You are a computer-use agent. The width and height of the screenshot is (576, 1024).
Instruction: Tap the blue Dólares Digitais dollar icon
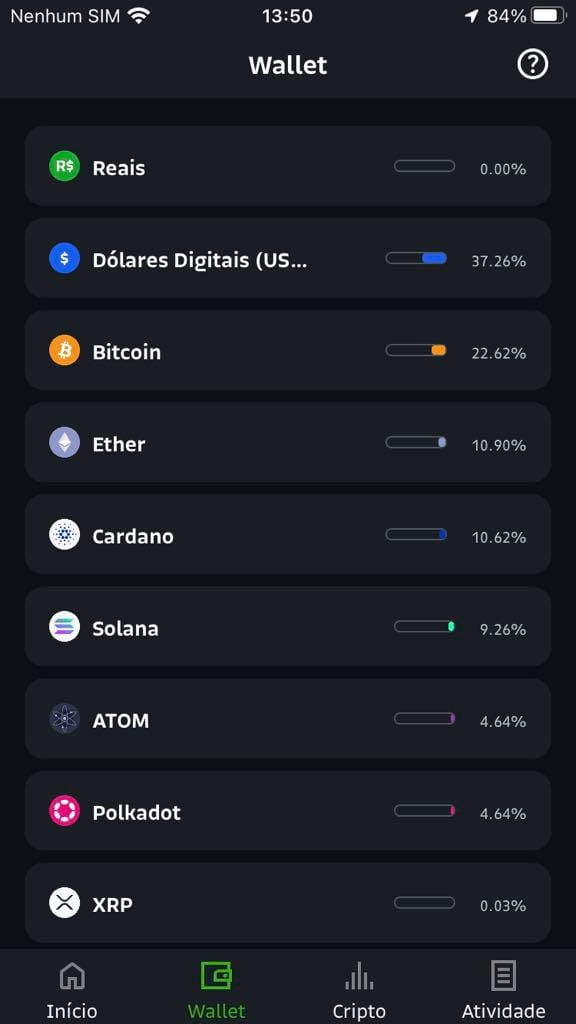[x=65, y=258]
